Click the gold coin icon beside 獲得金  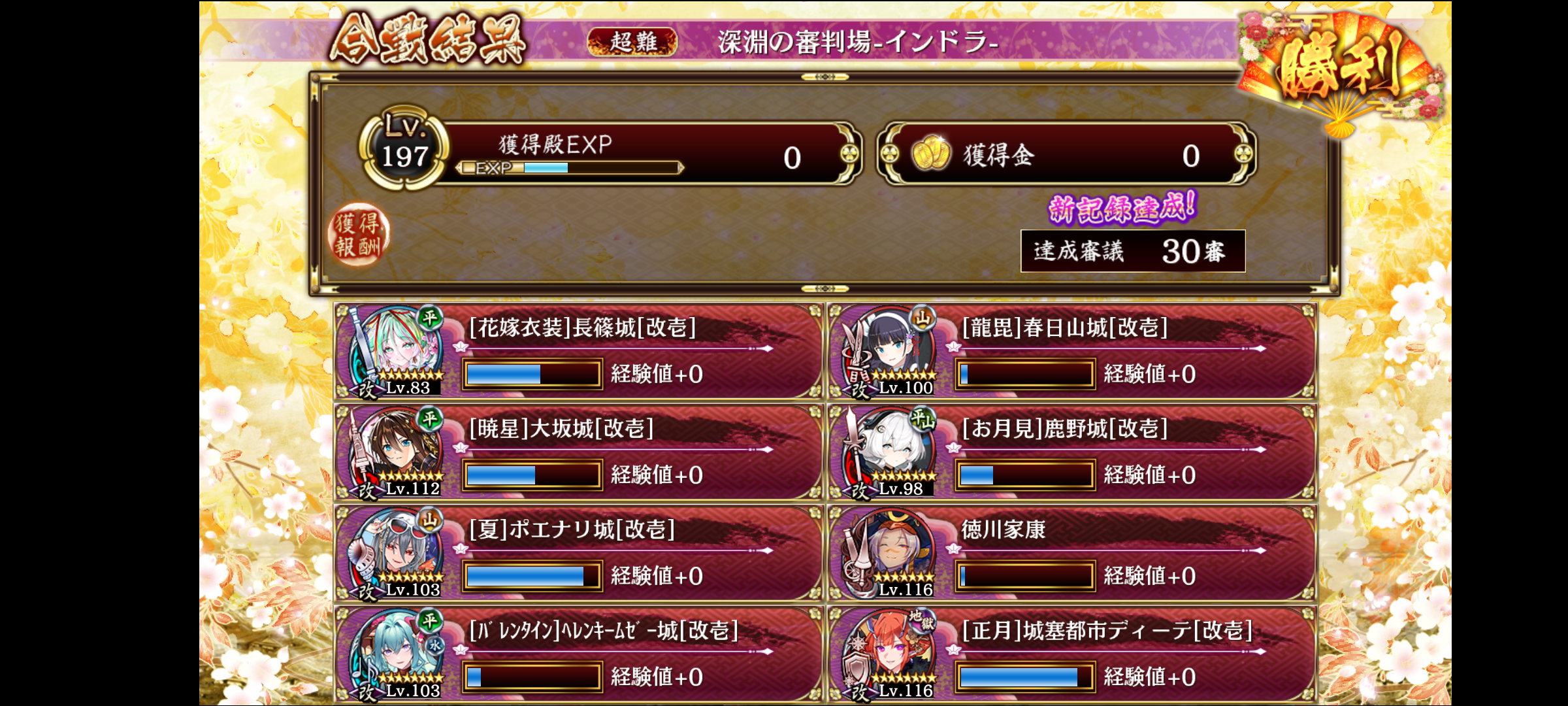(930, 154)
